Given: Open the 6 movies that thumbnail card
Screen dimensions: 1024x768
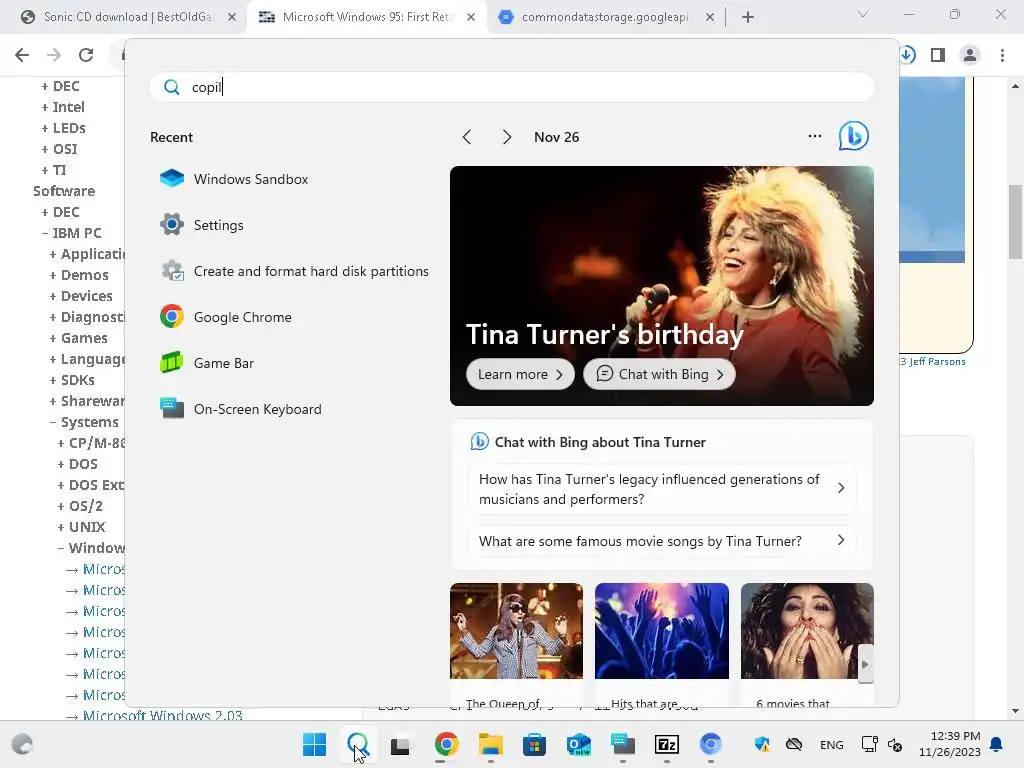Looking at the screenshot, I should (807, 645).
